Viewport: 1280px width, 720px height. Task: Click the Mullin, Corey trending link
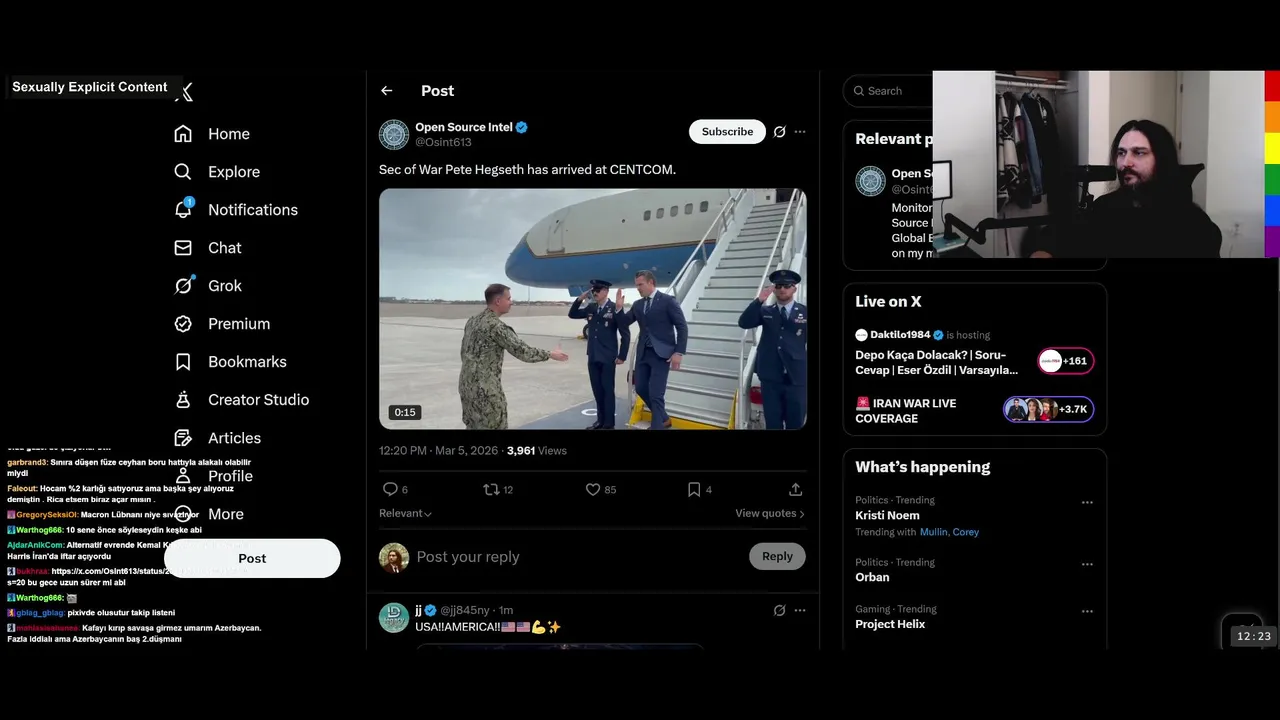(949, 532)
